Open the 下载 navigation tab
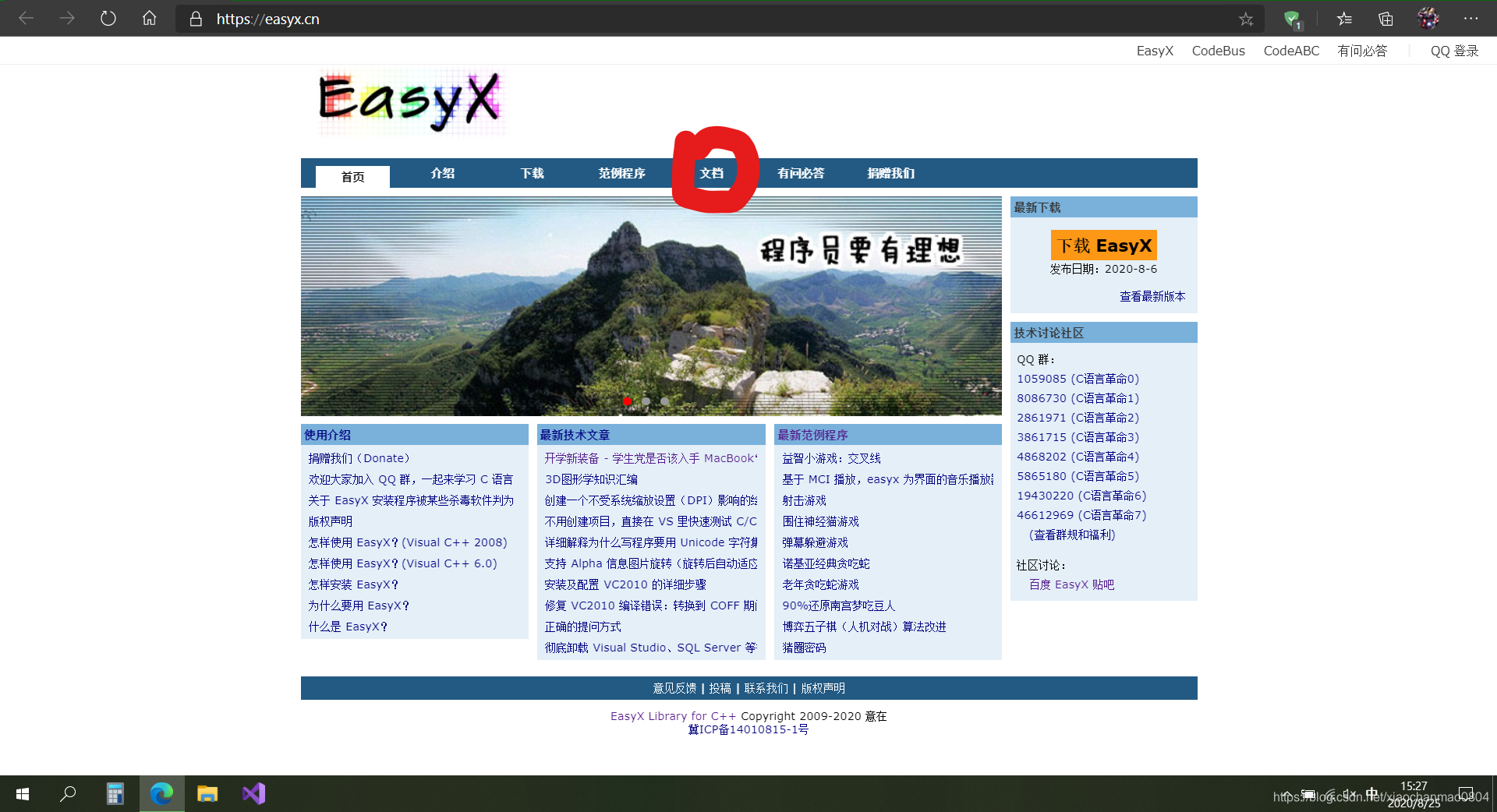1497x812 pixels. (x=532, y=173)
